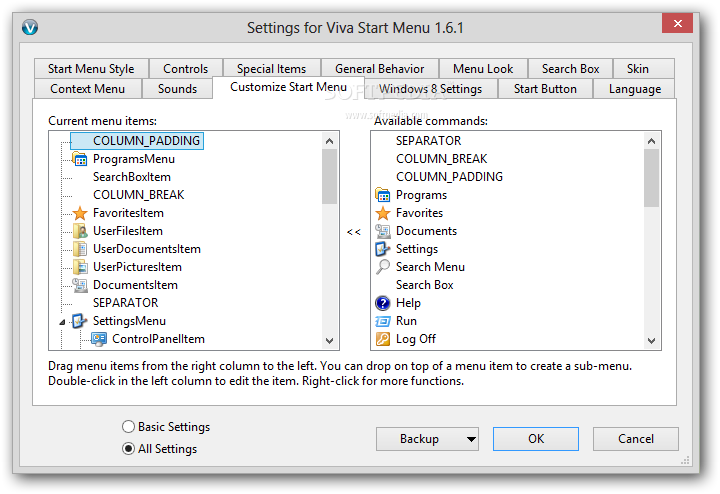This screenshot has width=720, height=494.
Task: Open the Start Menu Style tab
Action: tap(91, 68)
